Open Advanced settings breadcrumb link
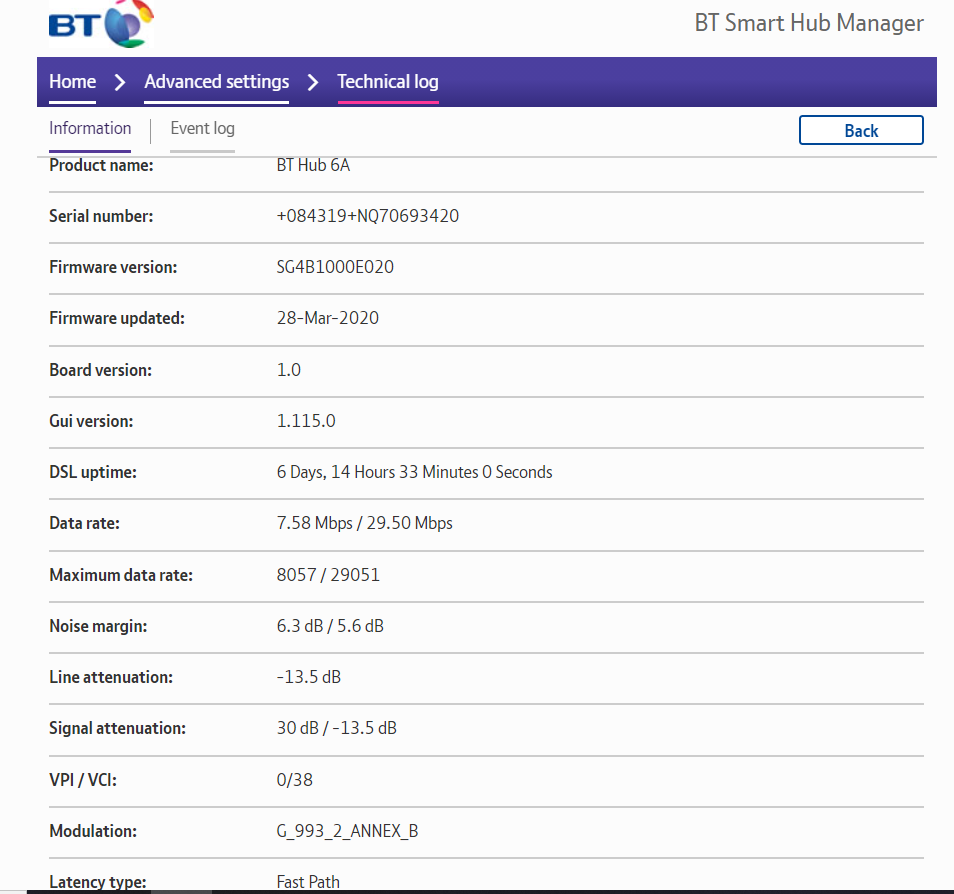 216,82
